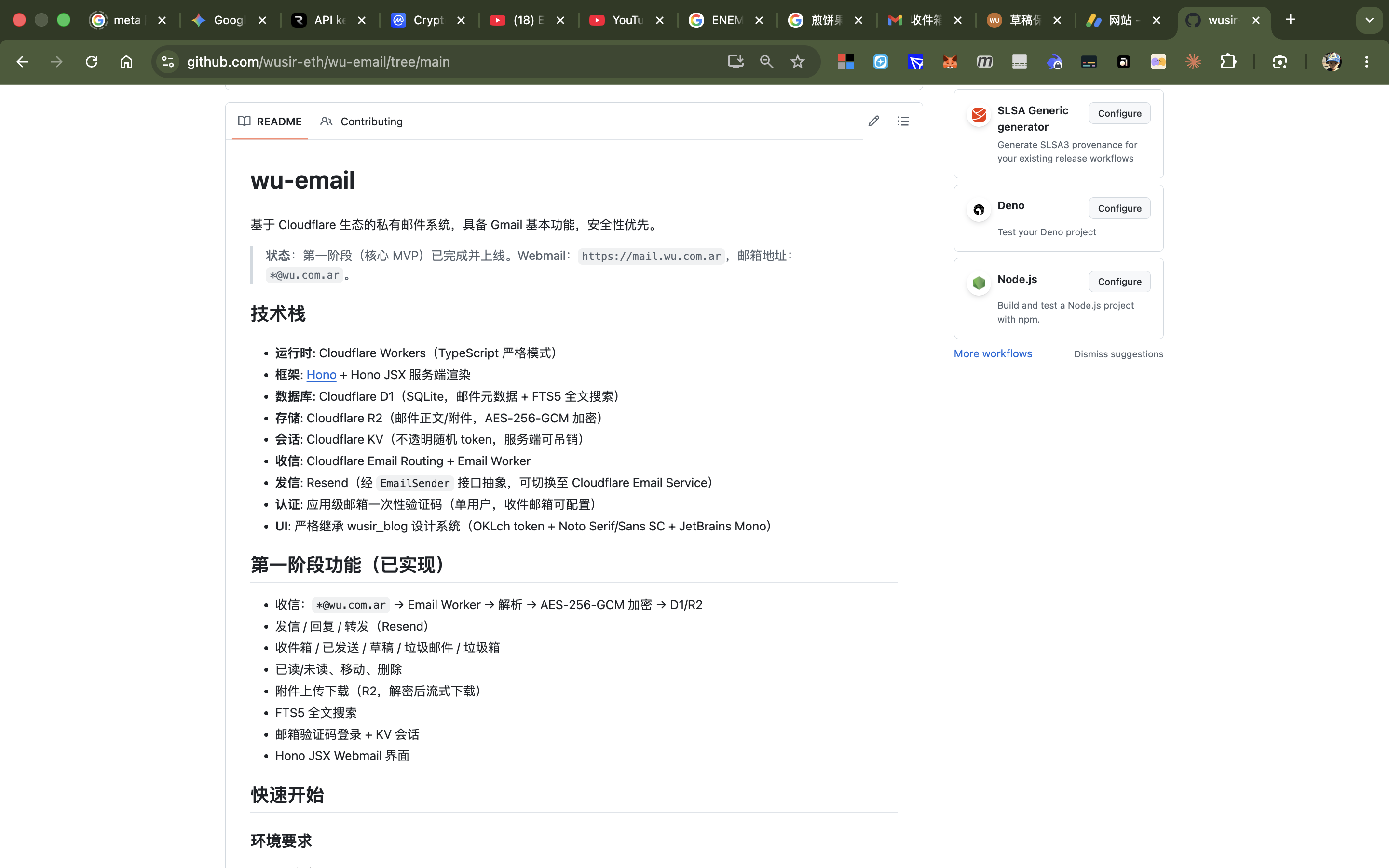
Task: Configure the Deno workflow
Action: tap(1119, 208)
